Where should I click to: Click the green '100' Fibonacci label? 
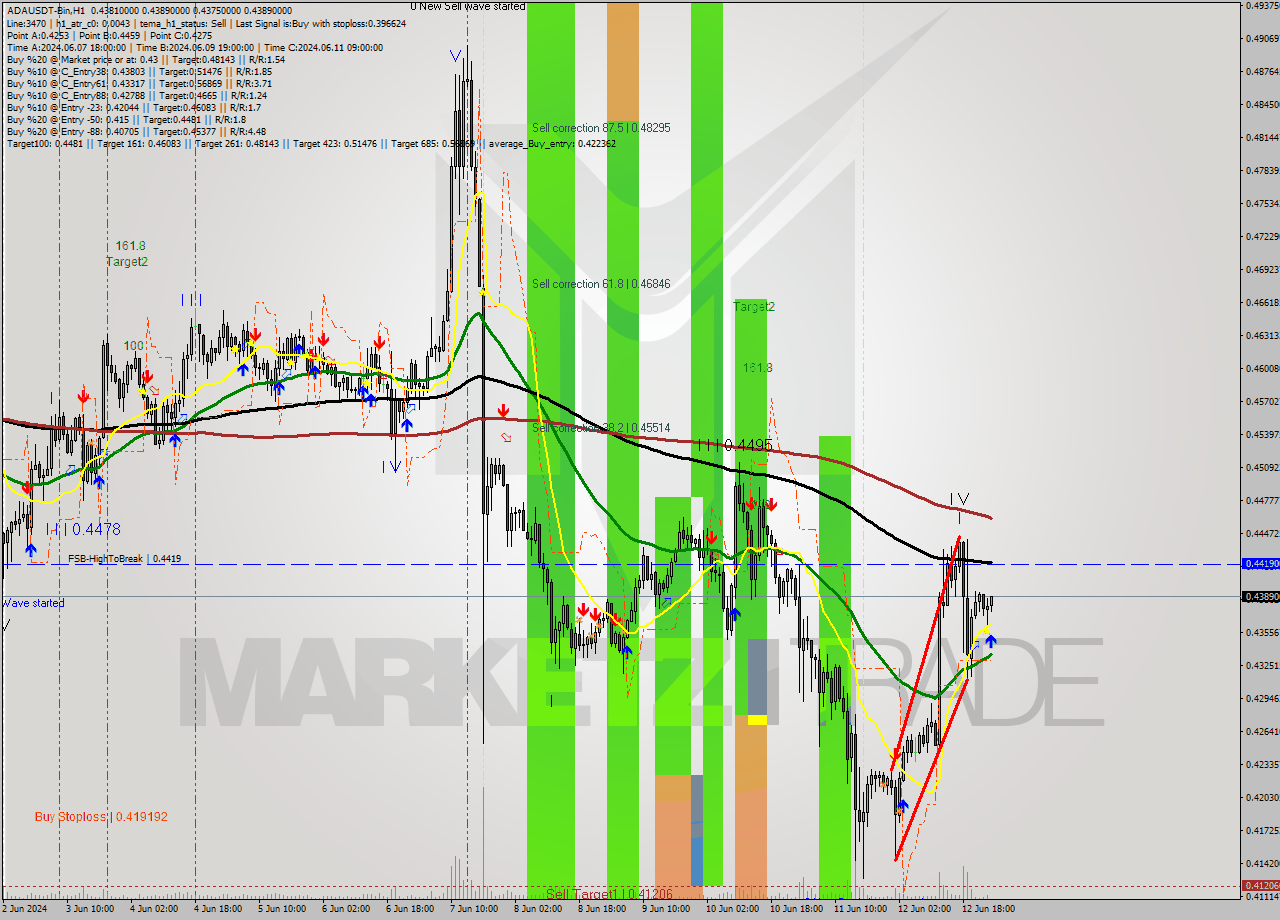click(134, 345)
